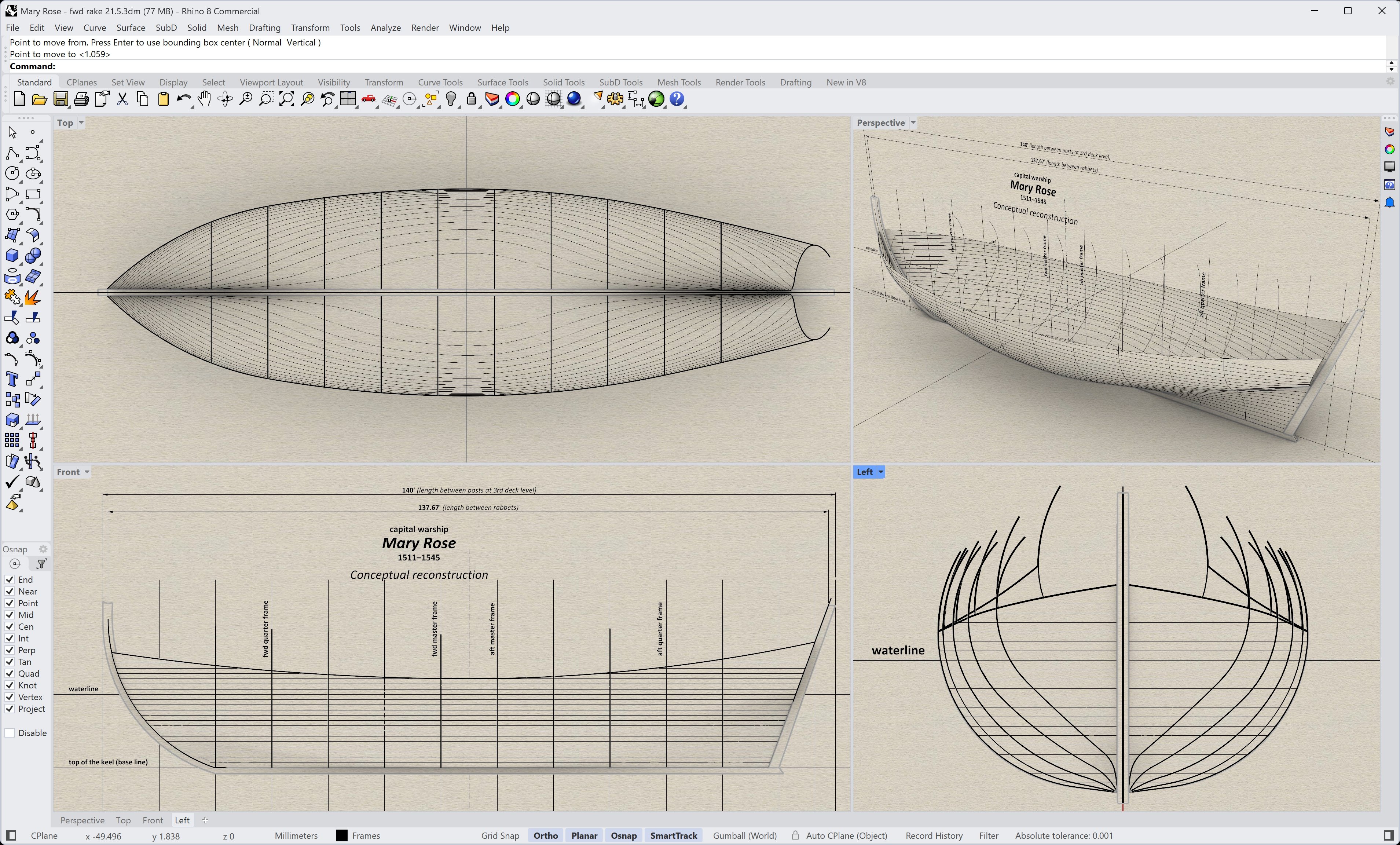
Task: Click the Osnap filter funnel icon
Action: [x=41, y=564]
